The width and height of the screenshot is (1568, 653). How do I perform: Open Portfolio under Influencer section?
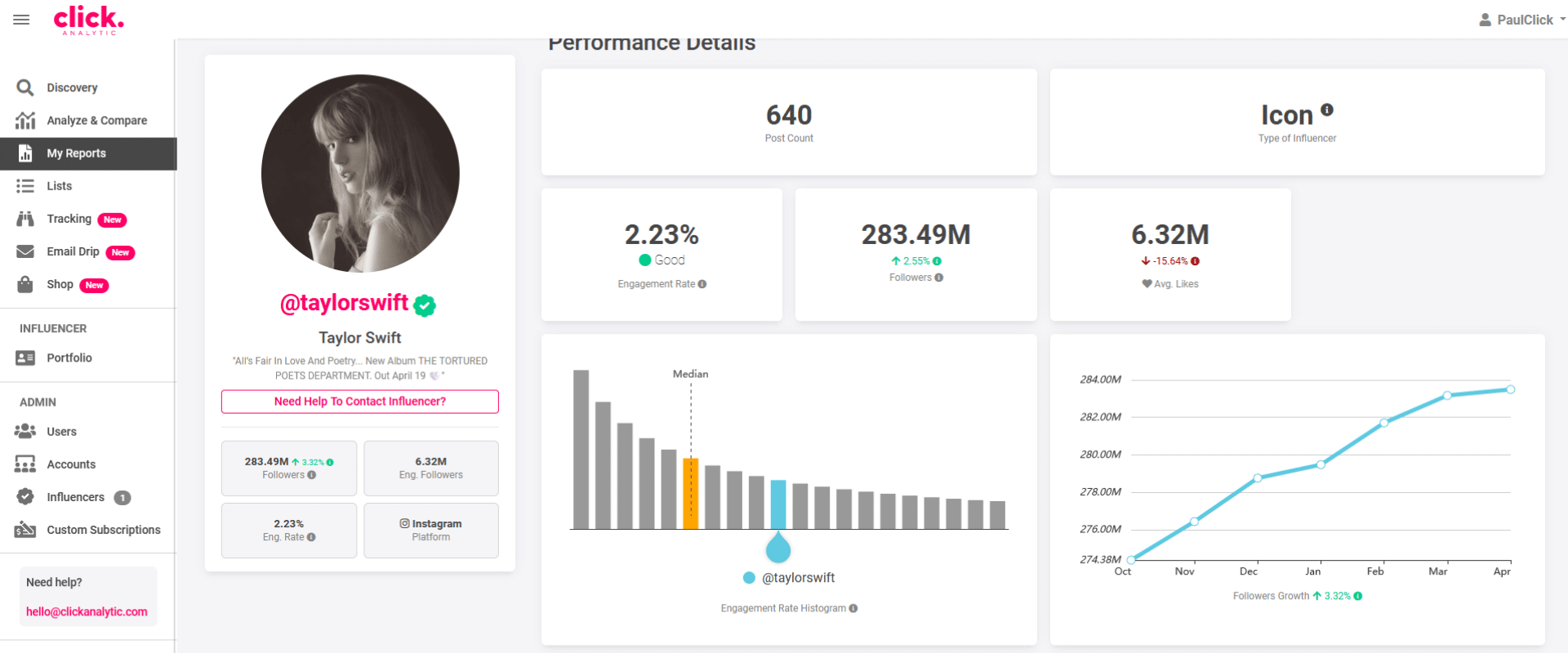(69, 358)
